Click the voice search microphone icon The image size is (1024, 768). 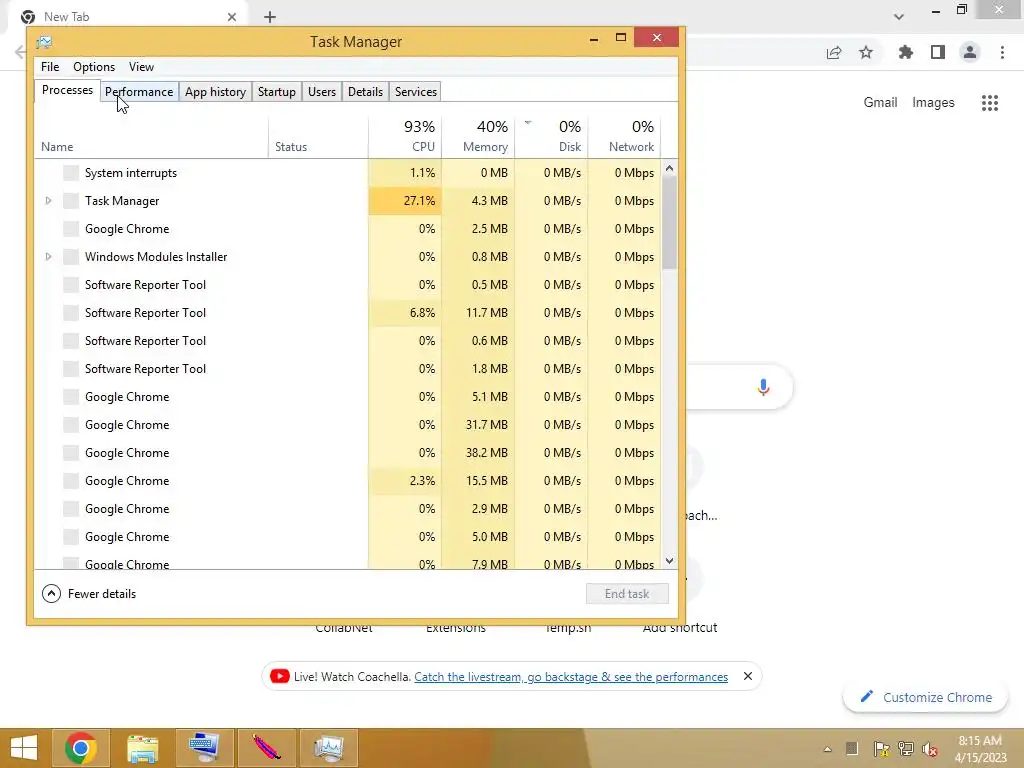pyautogui.click(x=763, y=387)
